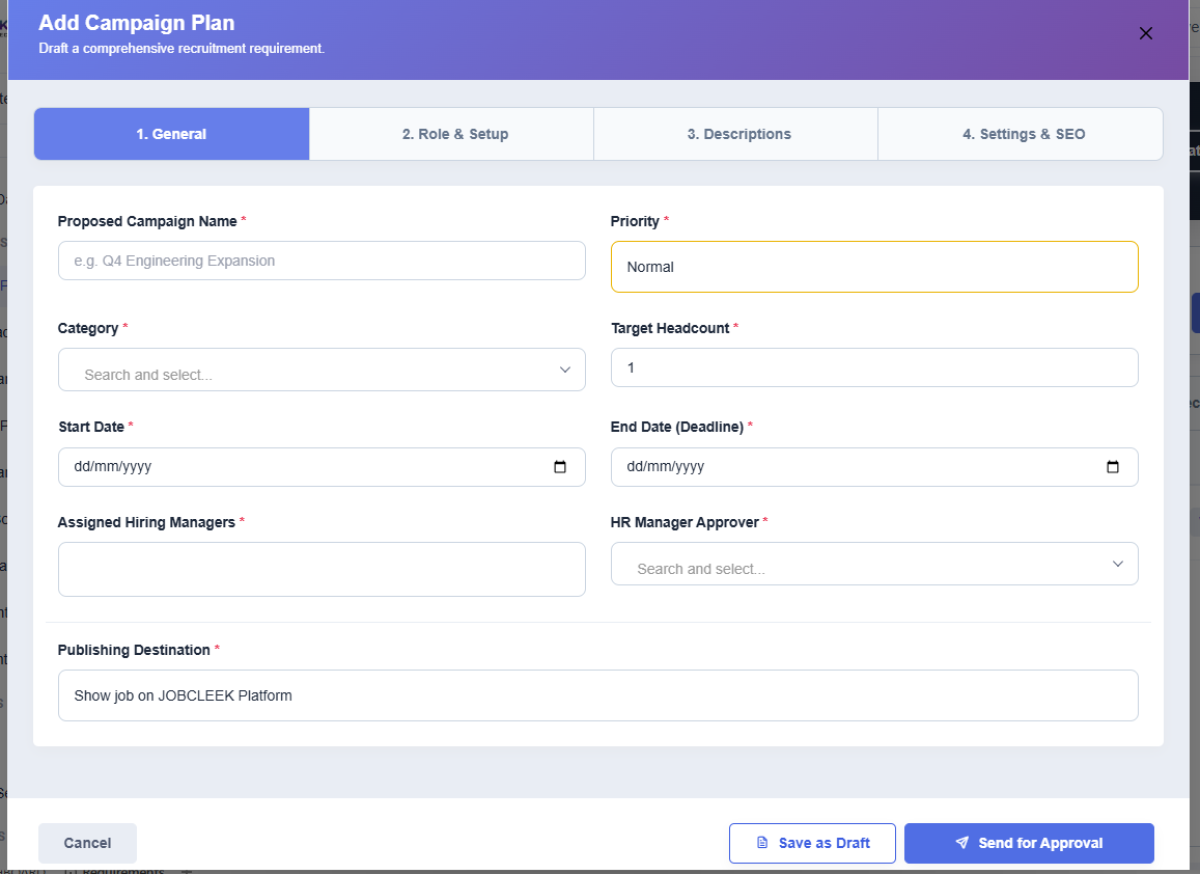The width and height of the screenshot is (1200, 874).
Task: Click document icon on Save as Draft
Action: pos(762,843)
